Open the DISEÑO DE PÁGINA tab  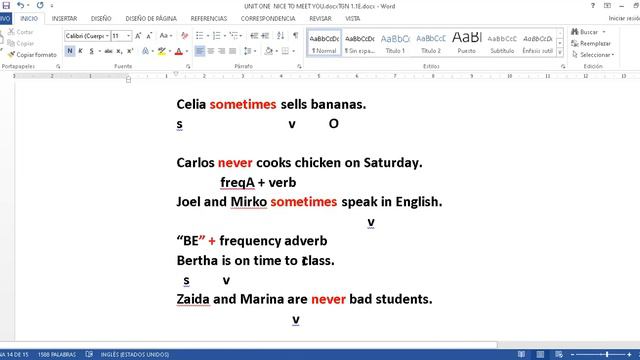point(151,18)
